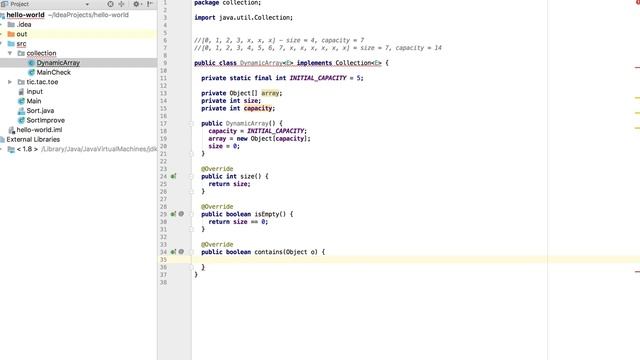Click the gray gutter marker on line 34
Screen dimensions: 640x360
(181, 252)
